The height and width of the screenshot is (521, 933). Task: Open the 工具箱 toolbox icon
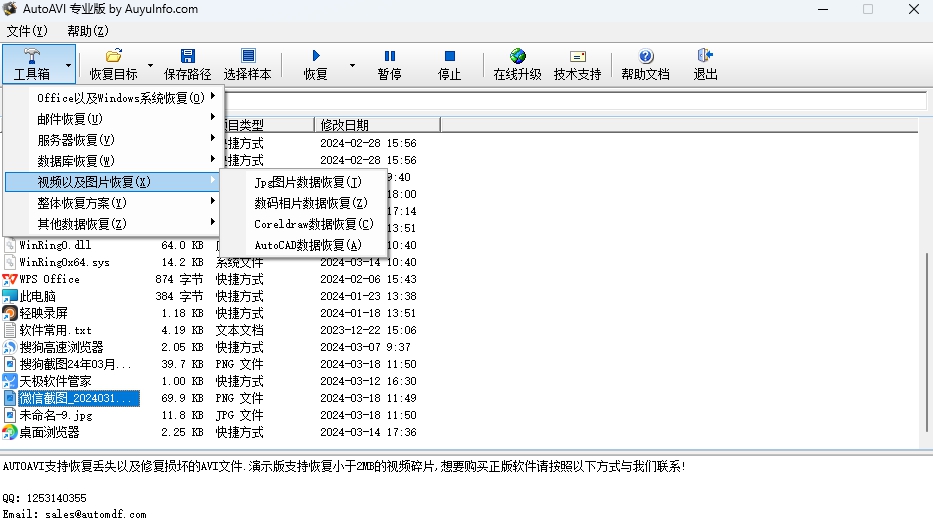[x=32, y=56]
